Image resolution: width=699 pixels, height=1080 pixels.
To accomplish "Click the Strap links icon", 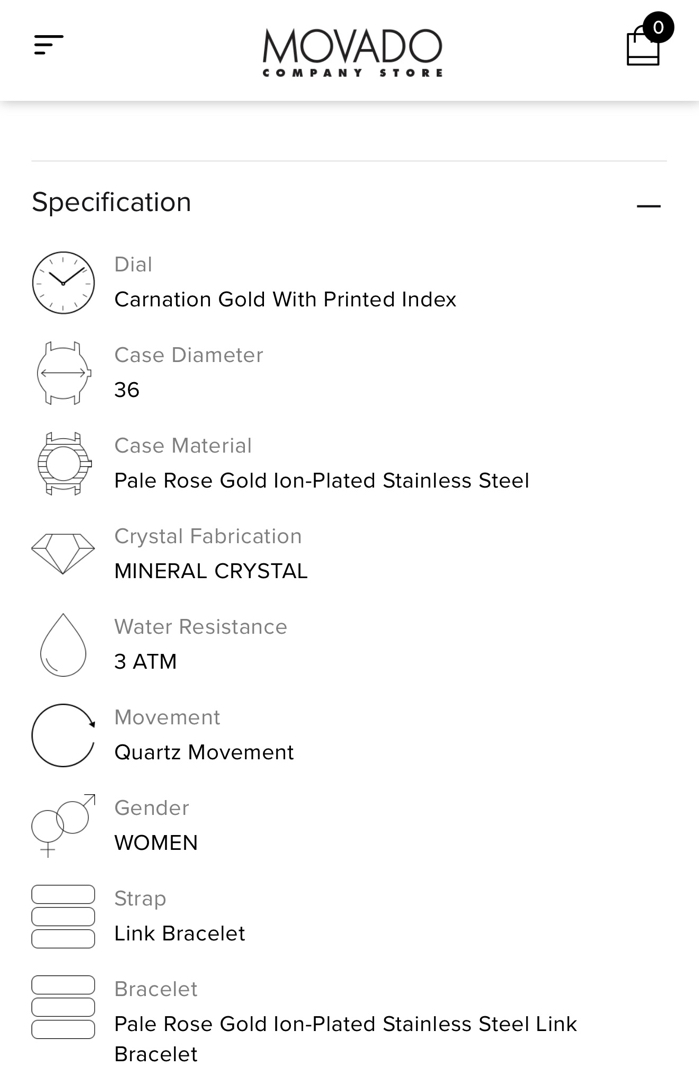I will 63,916.
